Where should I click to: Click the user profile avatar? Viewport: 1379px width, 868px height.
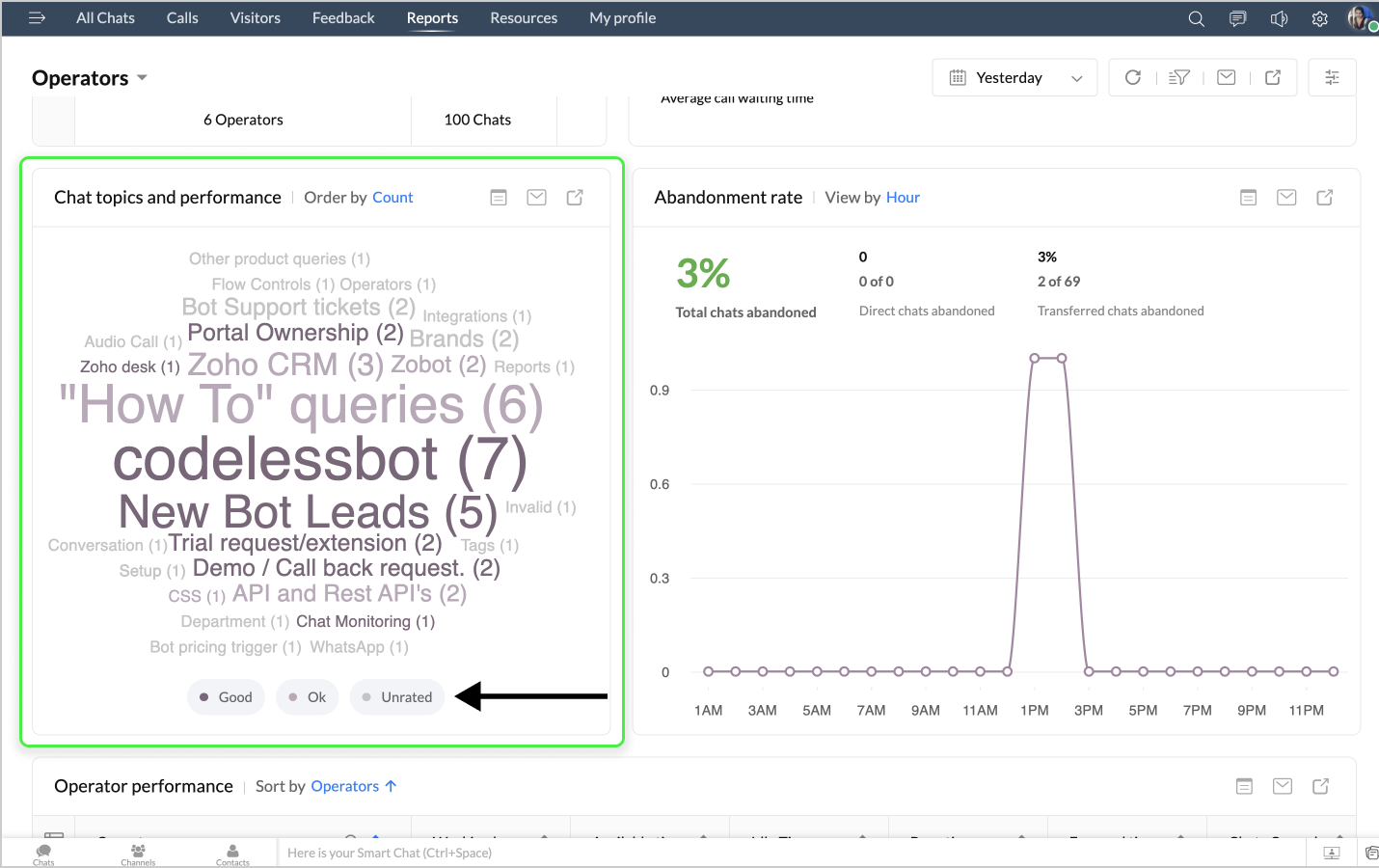pos(1361,18)
